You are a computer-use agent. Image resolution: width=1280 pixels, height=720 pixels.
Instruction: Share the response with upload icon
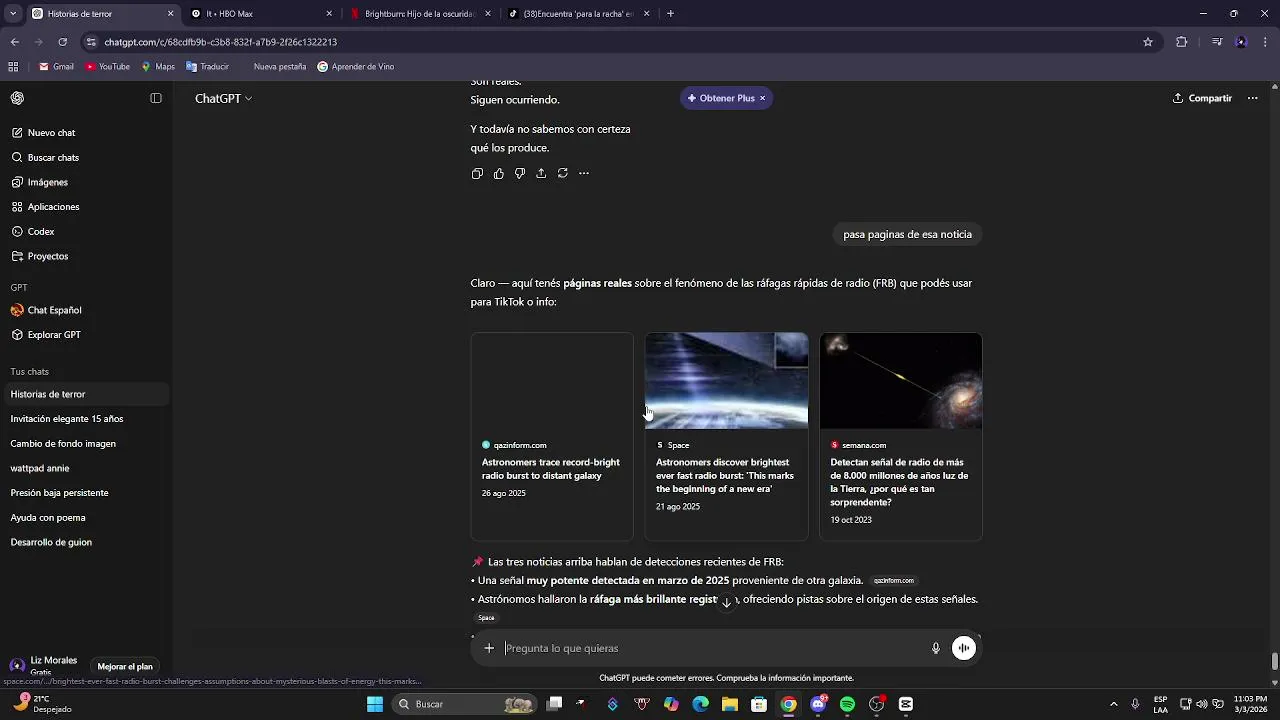pyautogui.click(x=541, y=173)
